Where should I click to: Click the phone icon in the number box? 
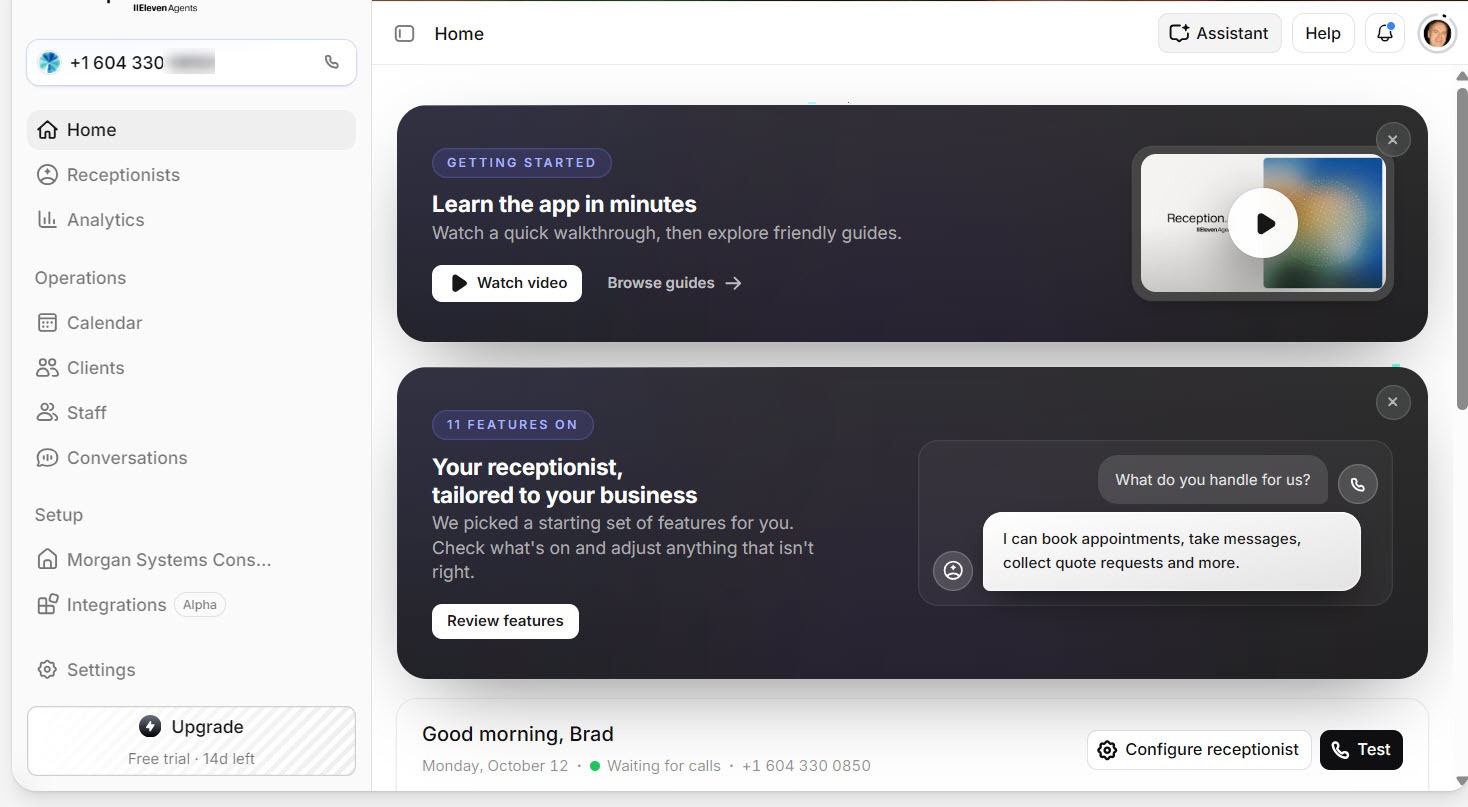pyautogui.click(x=332, y=62)
